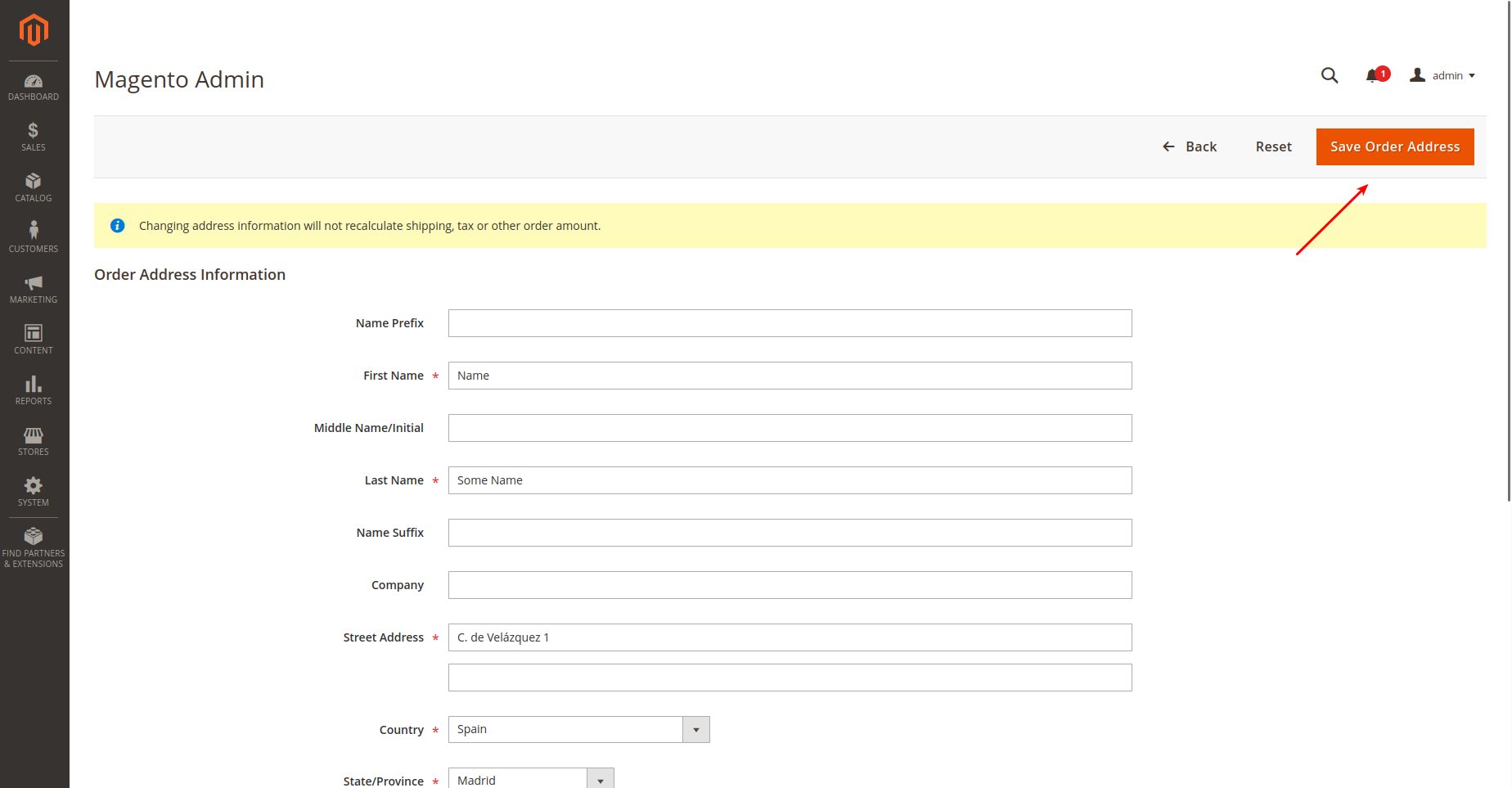Click the page vertical scrollbar

coord(1509,250)
